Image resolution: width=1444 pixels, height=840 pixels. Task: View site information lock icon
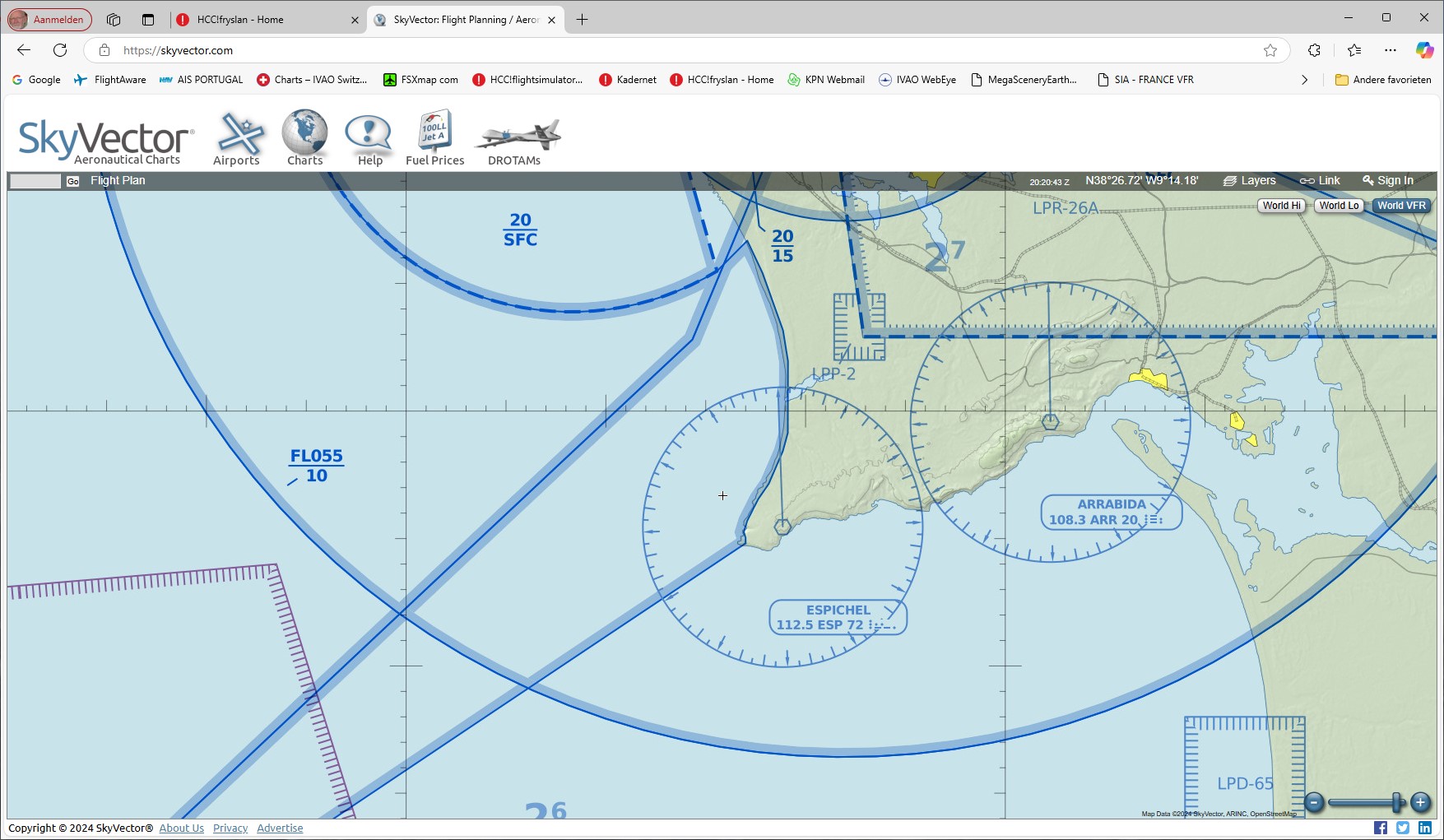coord(104,50)
